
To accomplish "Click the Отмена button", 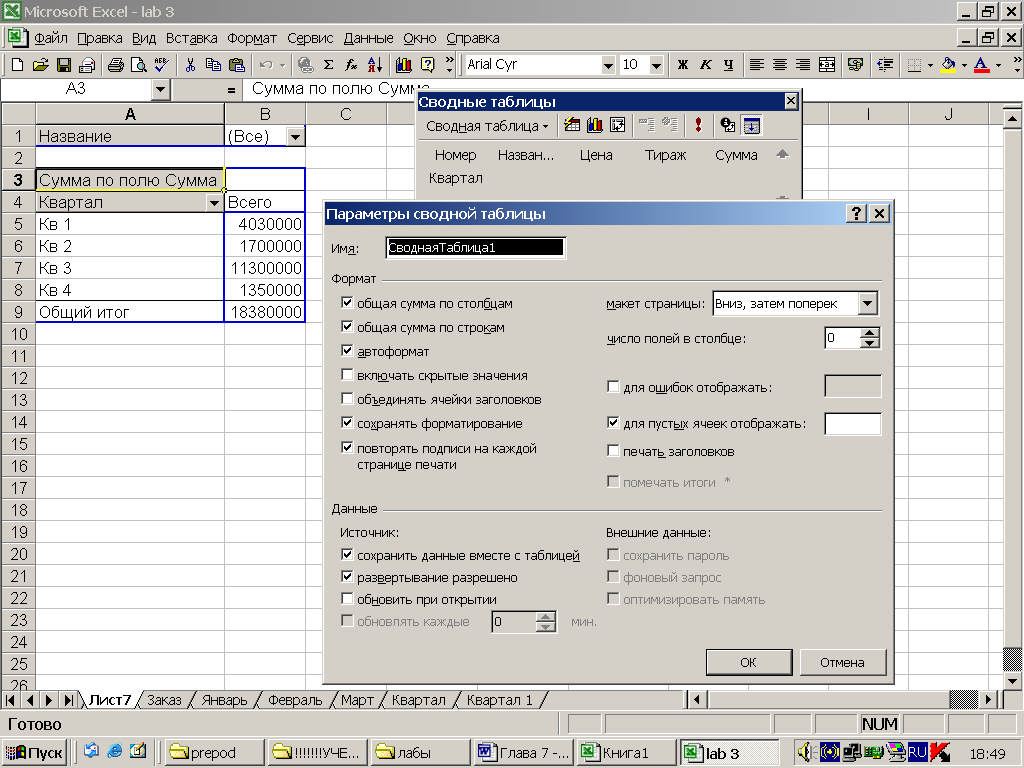I will pyautogui.click(x=842, y=662).
